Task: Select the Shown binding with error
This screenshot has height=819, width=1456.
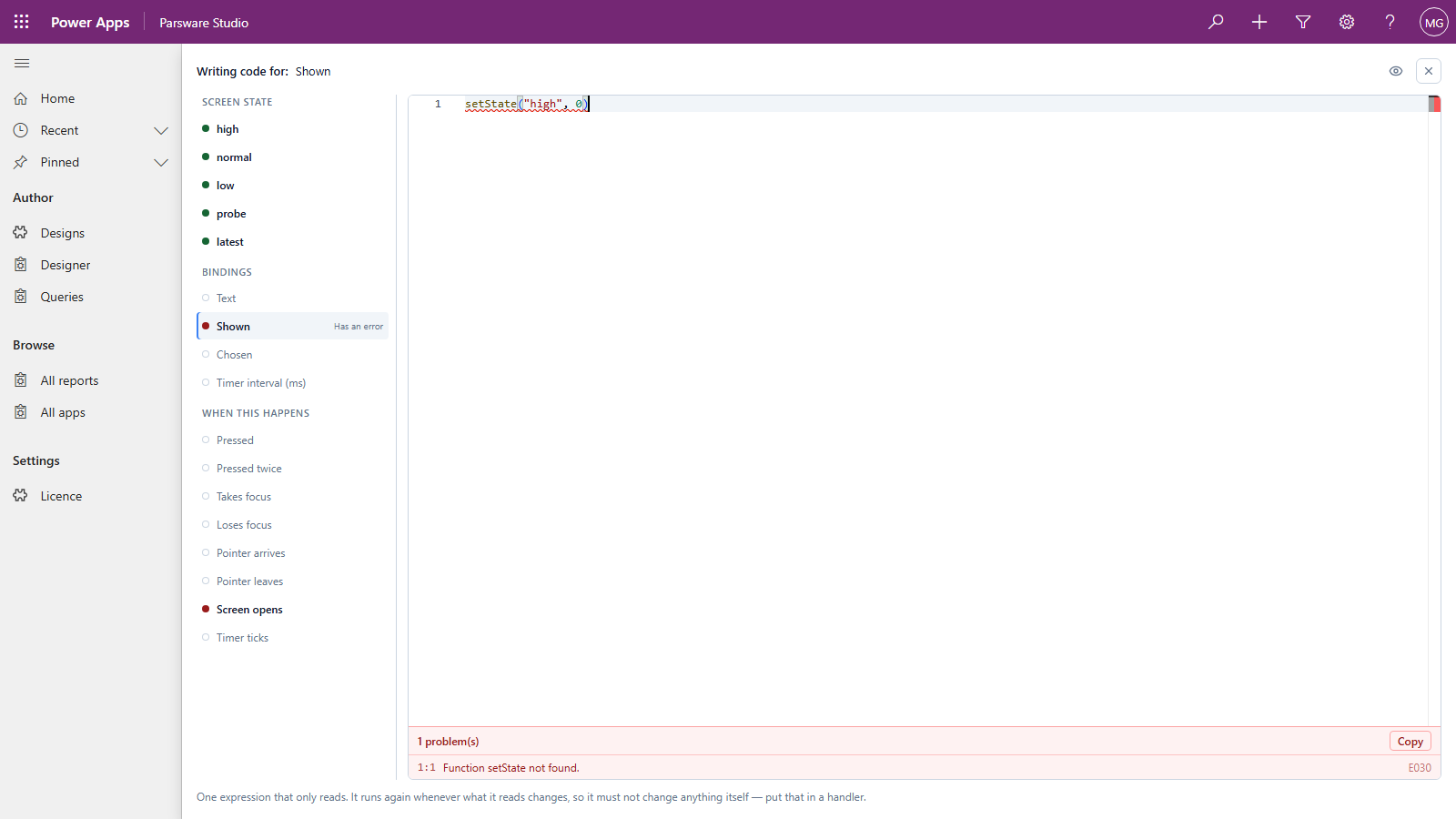Action: click(x=292, y=327)
